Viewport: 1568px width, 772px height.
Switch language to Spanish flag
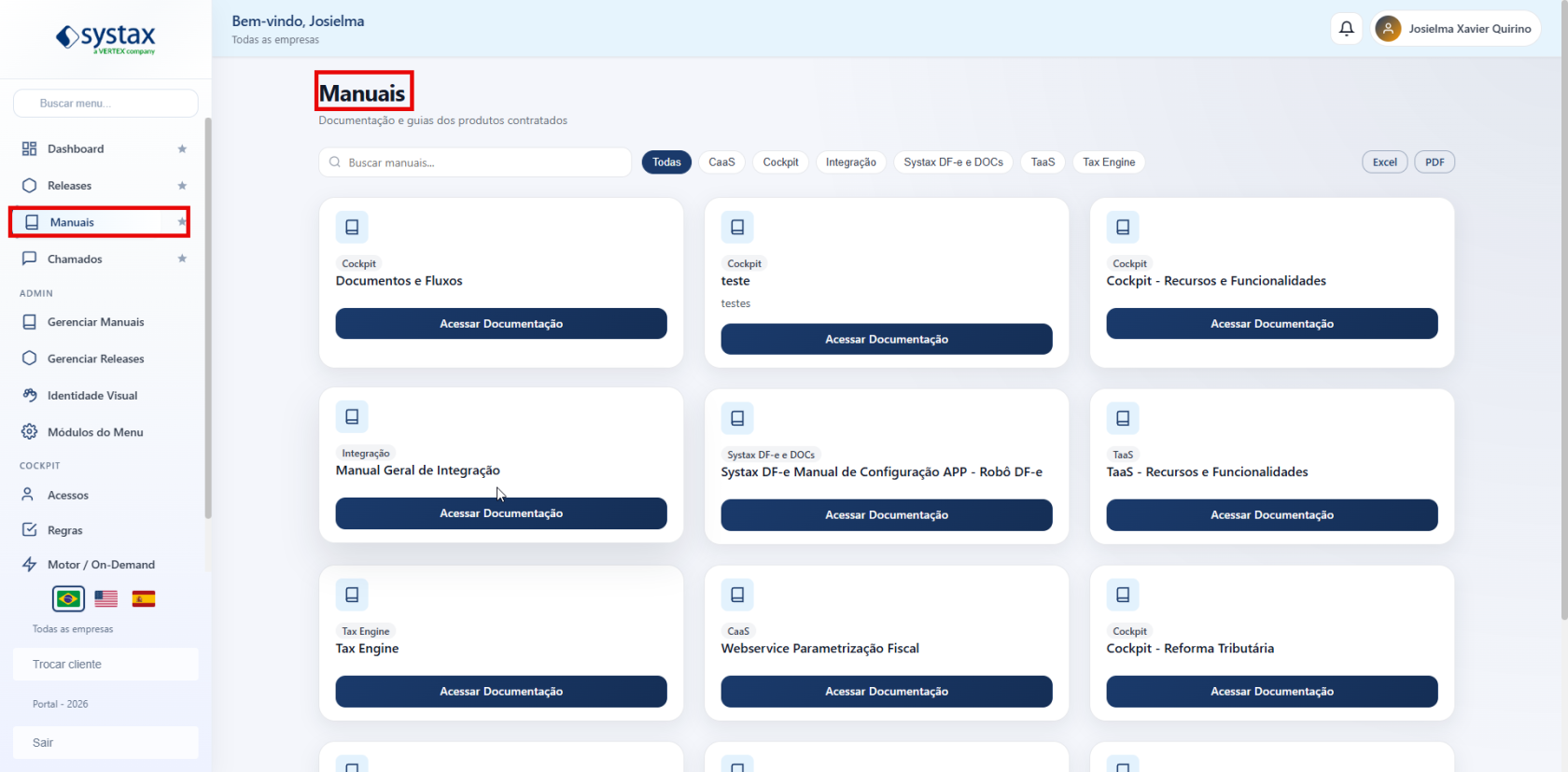click(144, 598)
